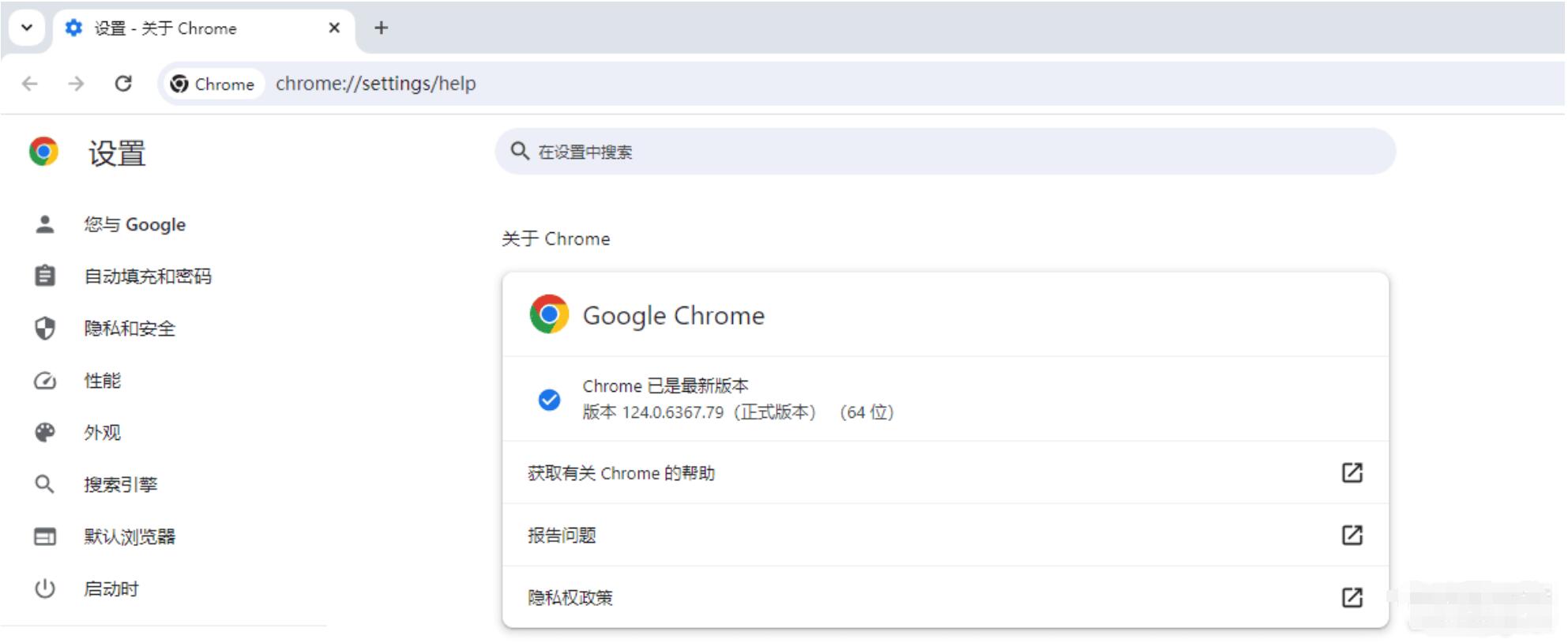Open 性能 settings section
This screenshot has width=1568, height=643.
103,381
